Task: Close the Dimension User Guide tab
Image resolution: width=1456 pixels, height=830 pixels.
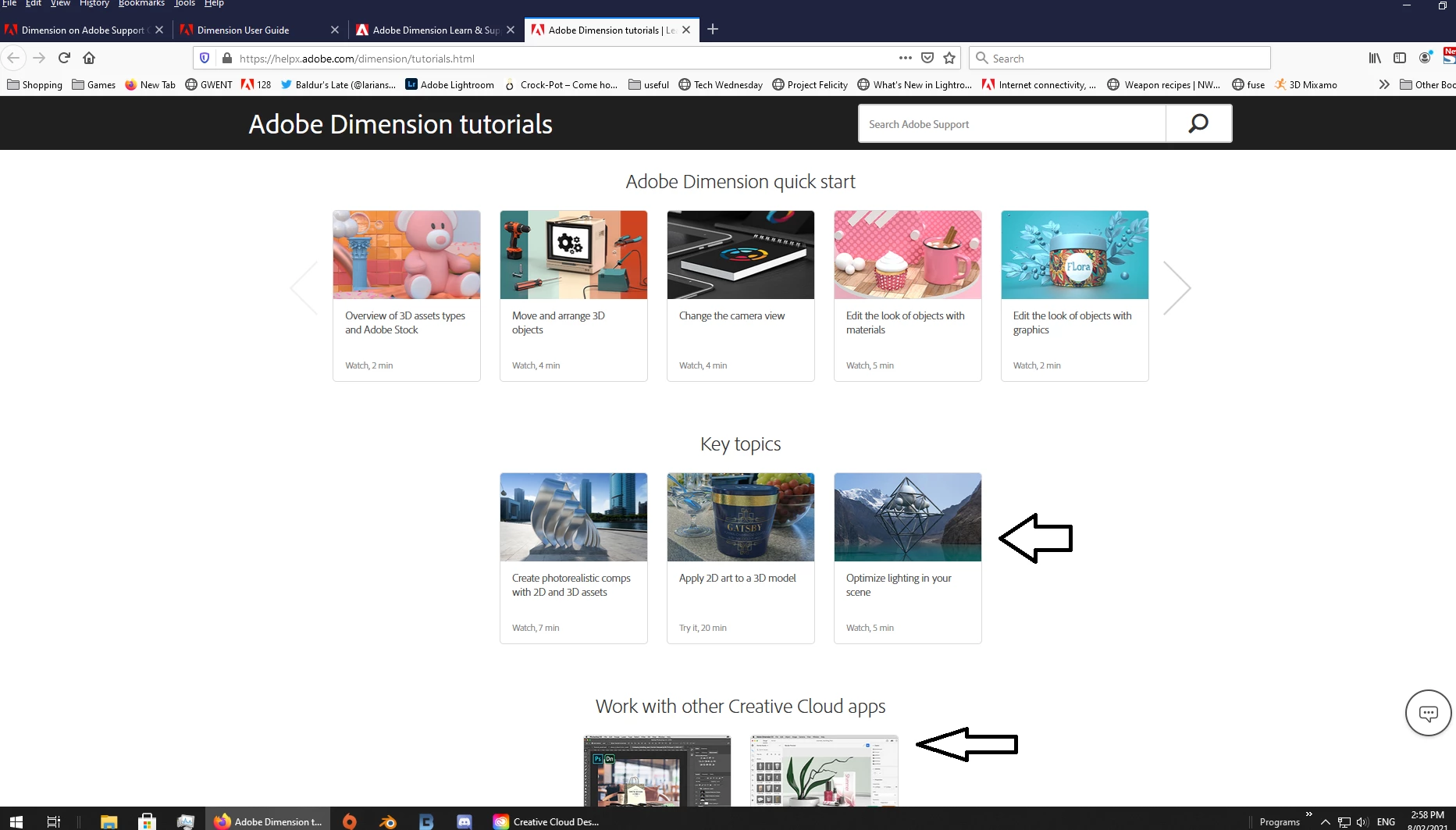Action: (x=335, y=30)
